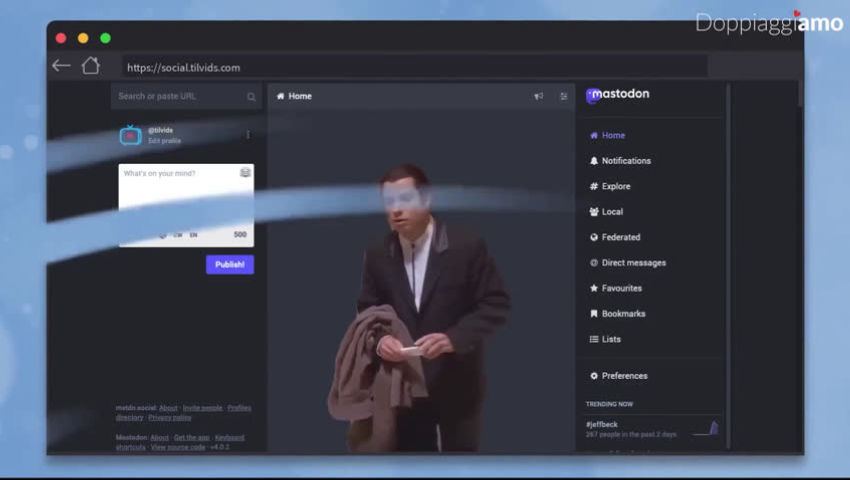Open the emoji picker in compose box
Screen dimensions: 850x480
(245, 173)
